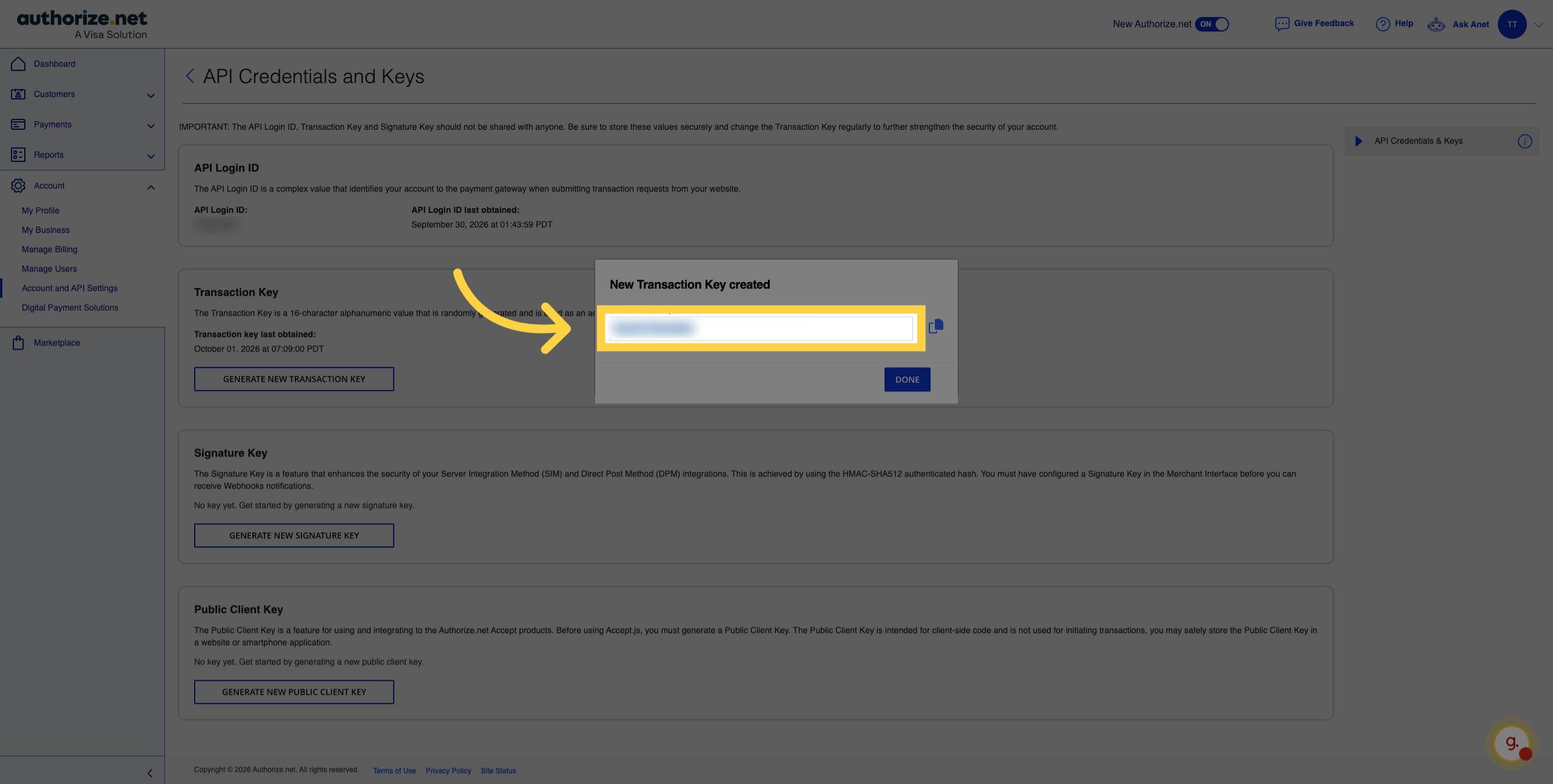Open the Privacy Policy link
Viewport: 1553px width, 784px height.
[448, 771]
